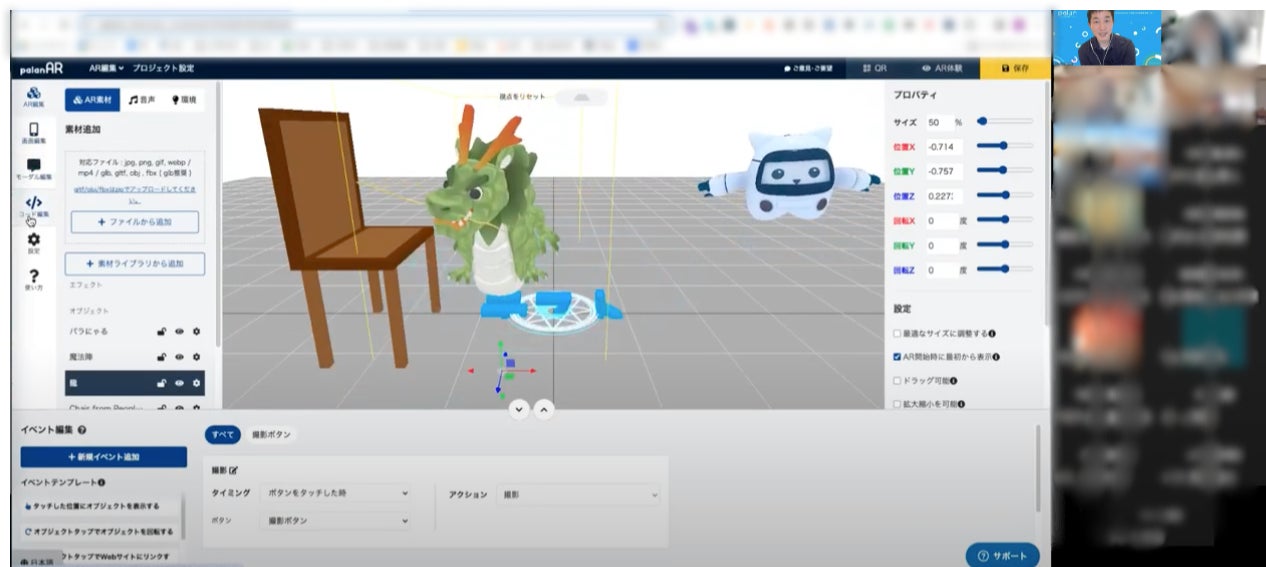
Task: Edit the 撮影 event name pencil icon
Action: pos(234,470)
